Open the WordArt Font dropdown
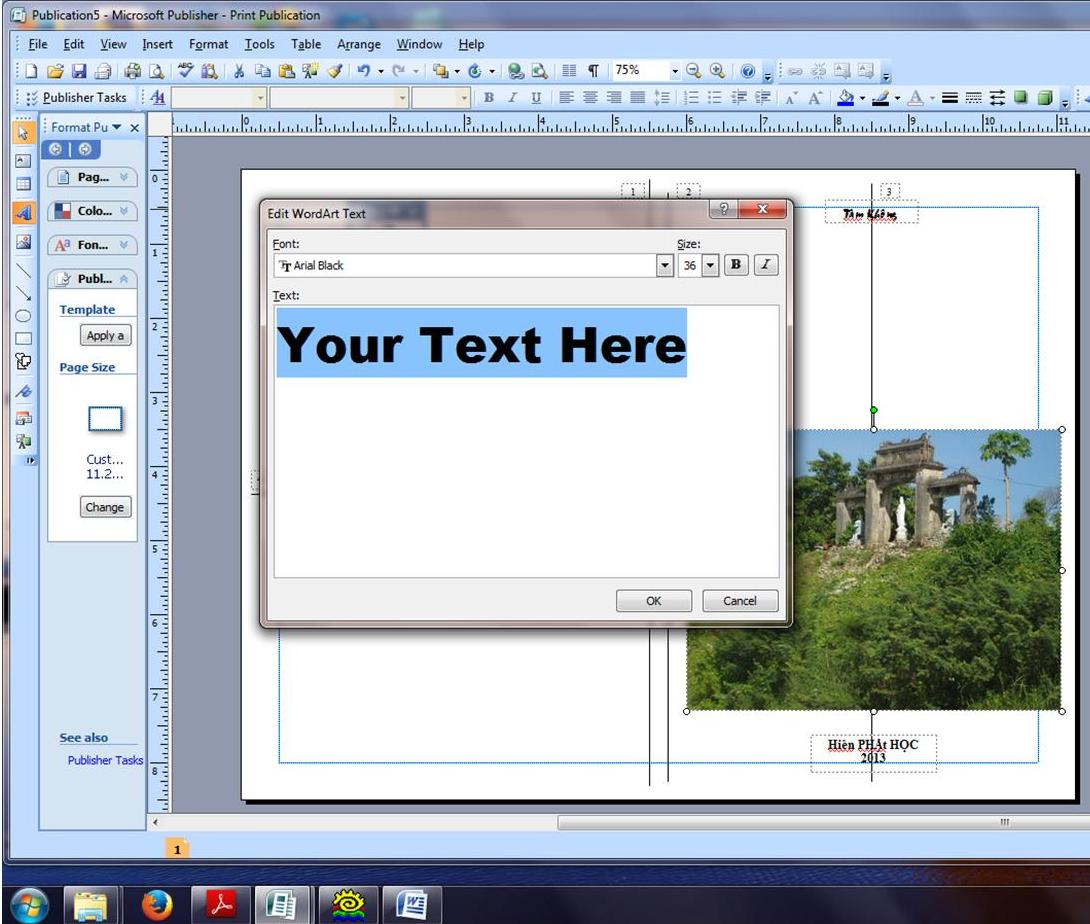This screenshot has width=1090, height=924. 665,266
